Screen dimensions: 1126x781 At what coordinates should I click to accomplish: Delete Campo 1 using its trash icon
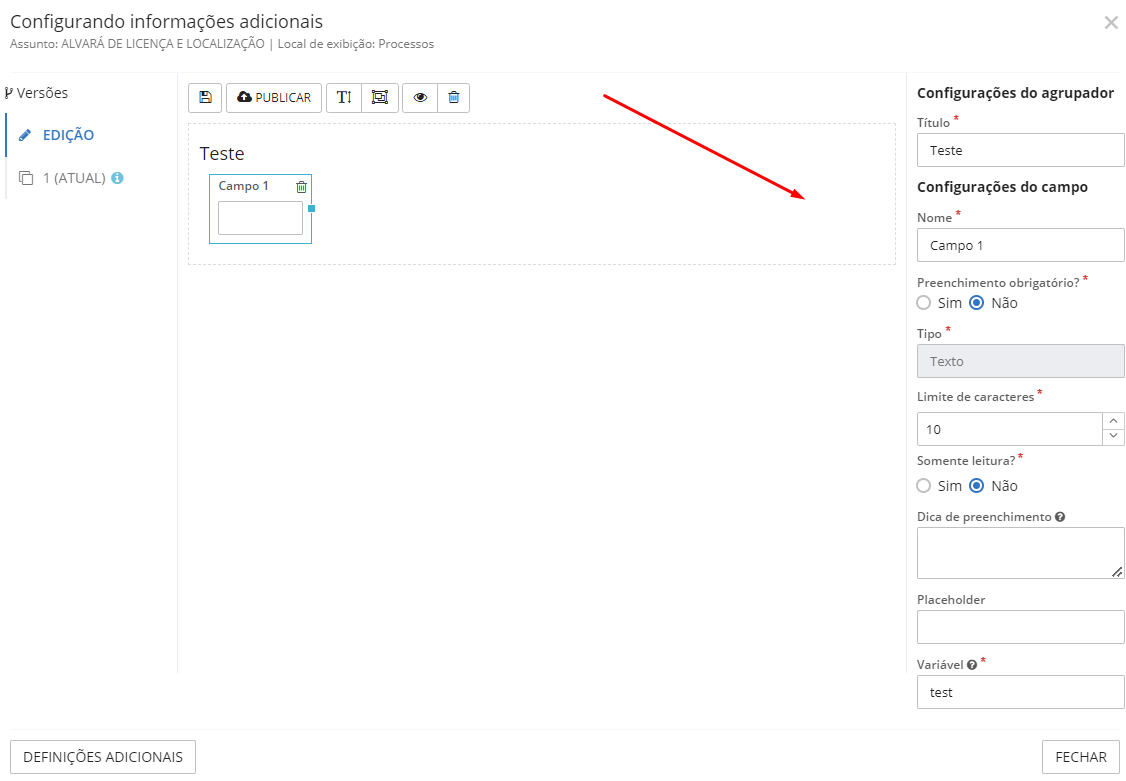tap(301, 187)
